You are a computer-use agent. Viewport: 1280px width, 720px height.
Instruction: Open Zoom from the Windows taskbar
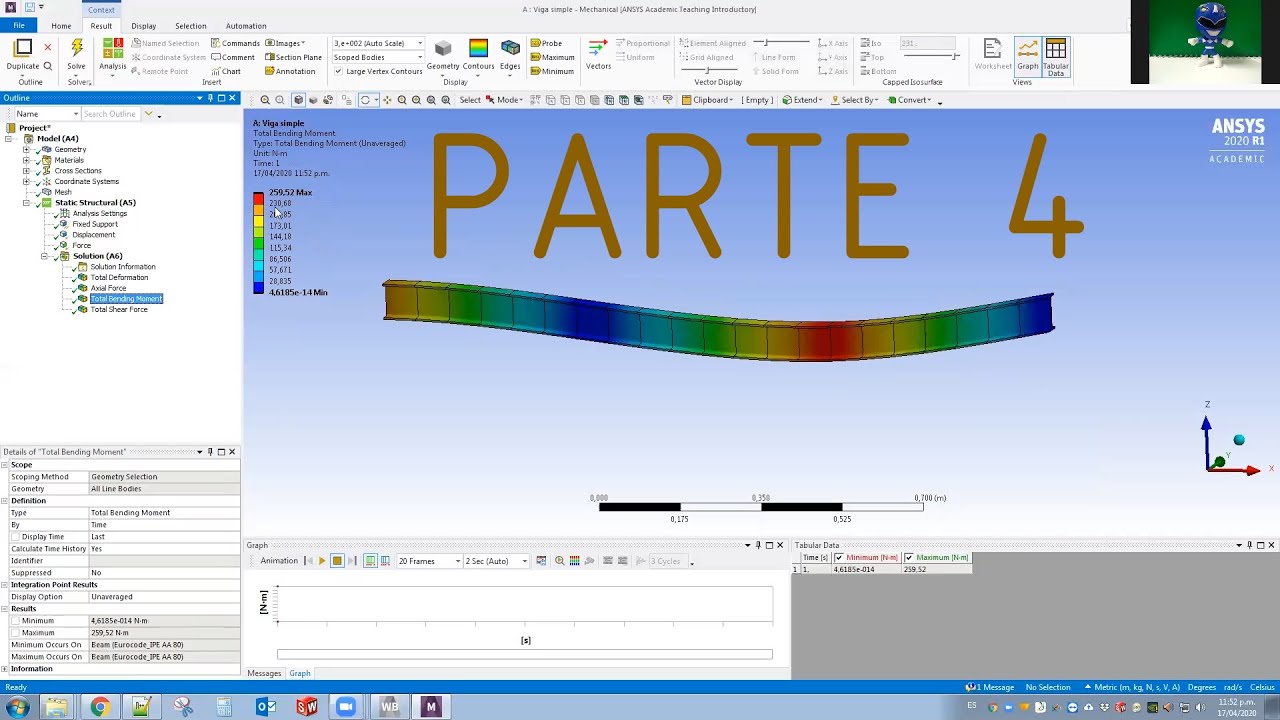pos(346,707)
